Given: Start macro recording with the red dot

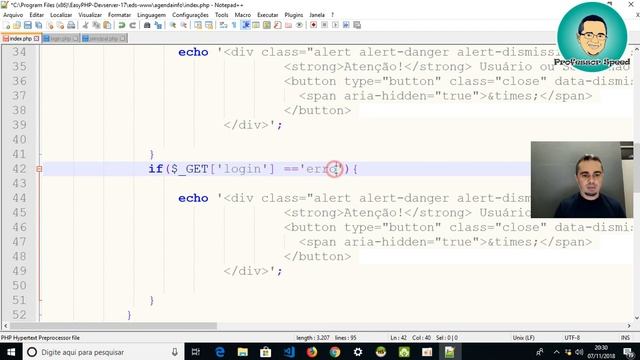Looking at the screenshot, I should (313, 25).
